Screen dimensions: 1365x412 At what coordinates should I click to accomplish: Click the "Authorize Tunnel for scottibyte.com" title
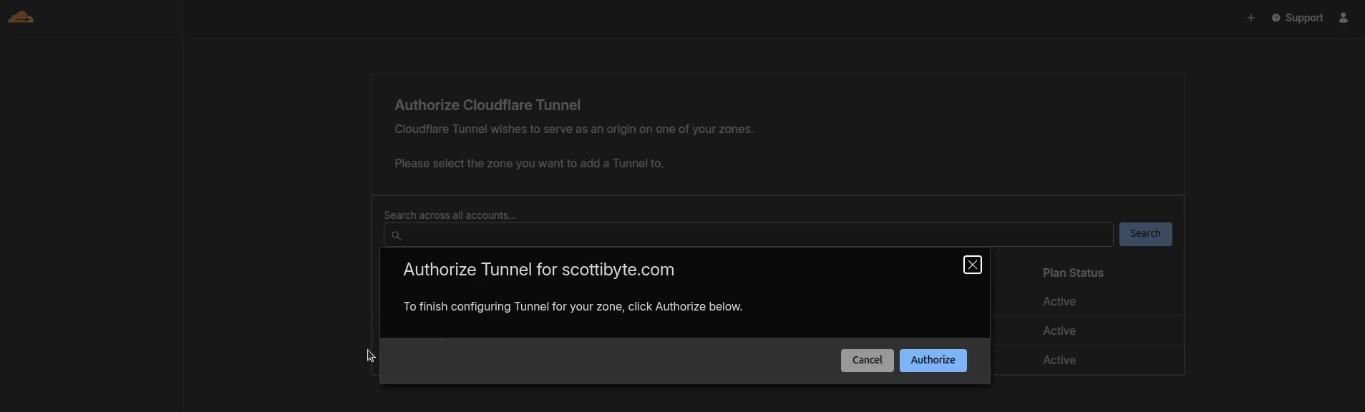[x=538, y=270]
